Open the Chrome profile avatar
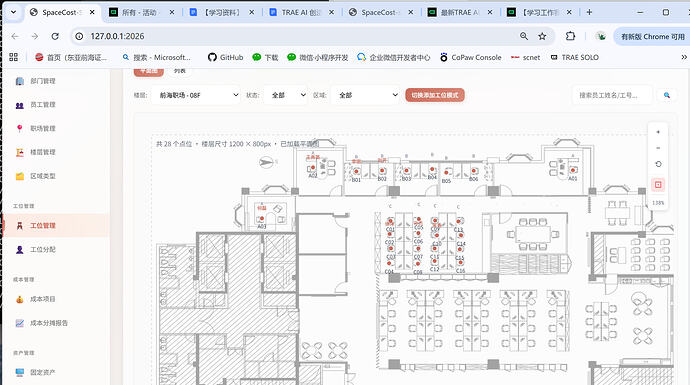 tap(601, 36)
